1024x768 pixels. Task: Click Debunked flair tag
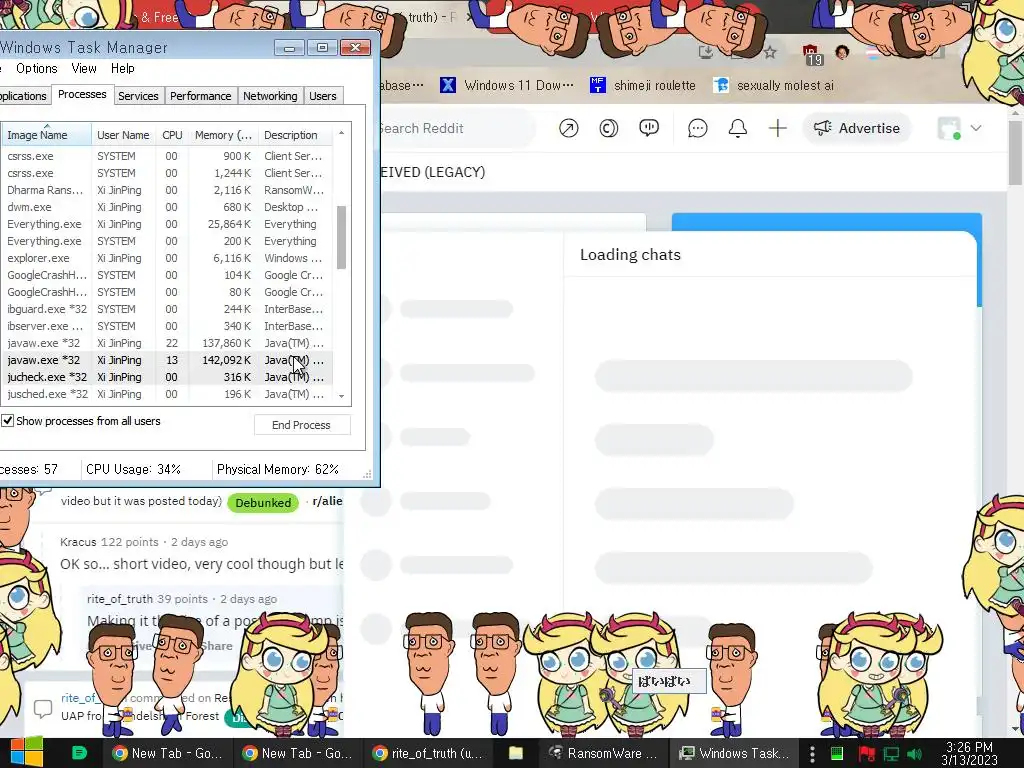[263, 503]
